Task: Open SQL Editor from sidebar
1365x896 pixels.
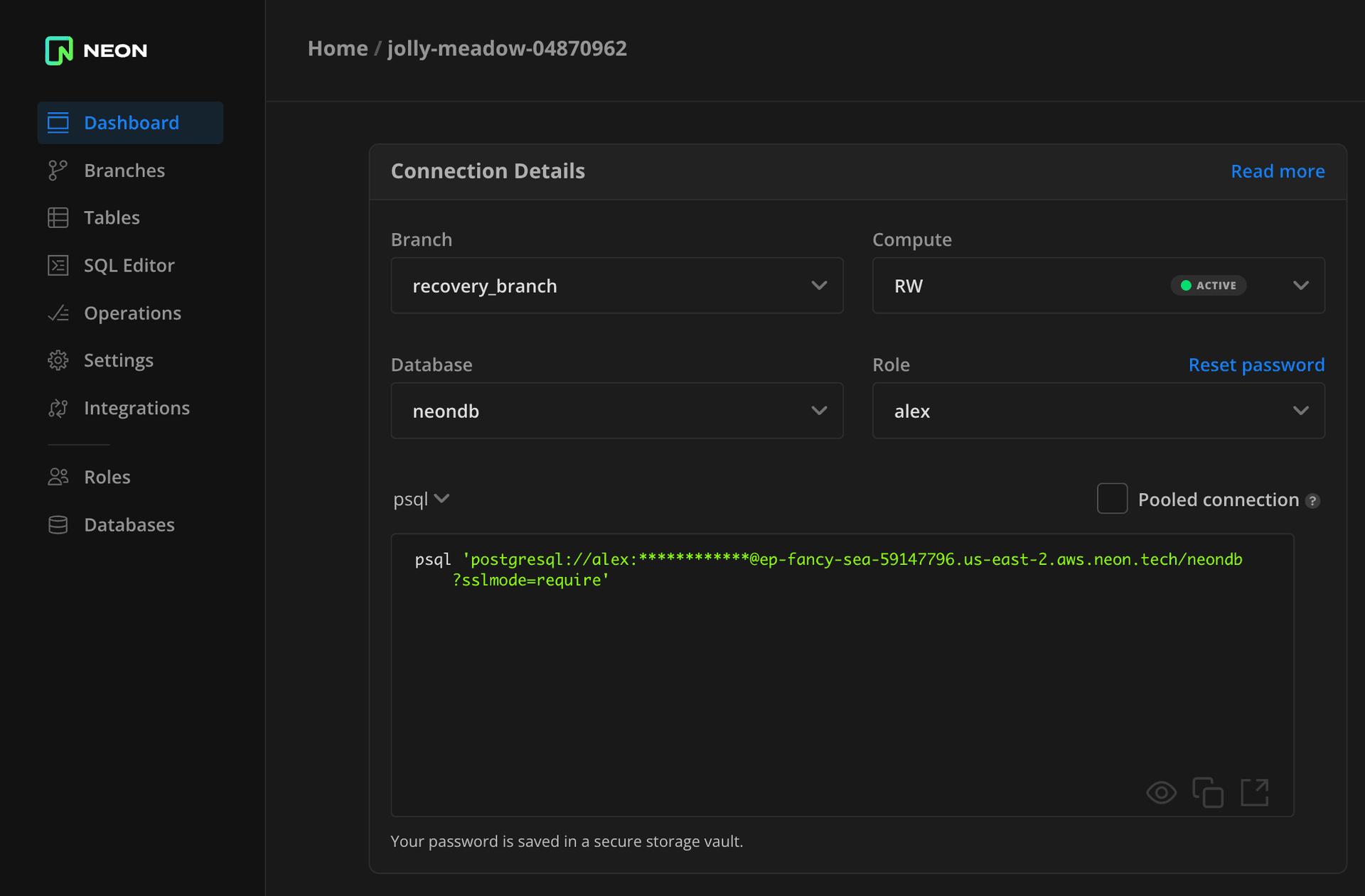Action: [x=129, y=265]
